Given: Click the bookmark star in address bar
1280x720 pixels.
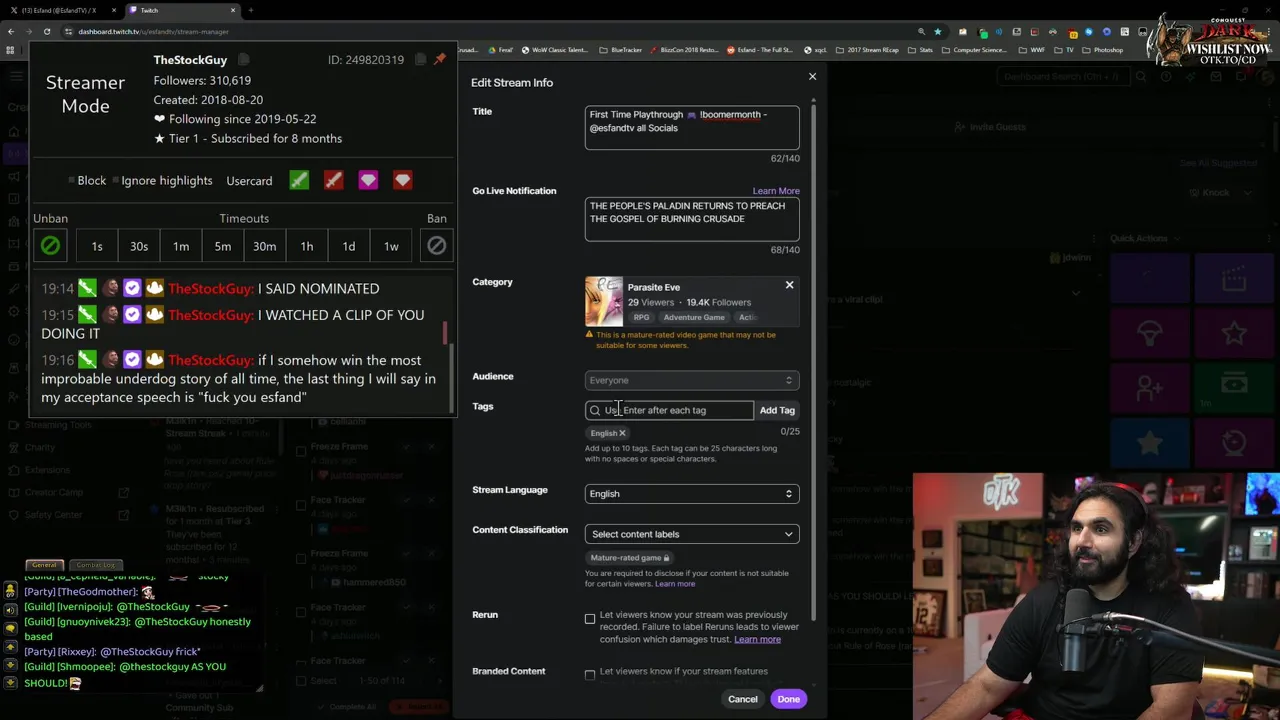Looking at the screenshot, I should tap(936, 31).
